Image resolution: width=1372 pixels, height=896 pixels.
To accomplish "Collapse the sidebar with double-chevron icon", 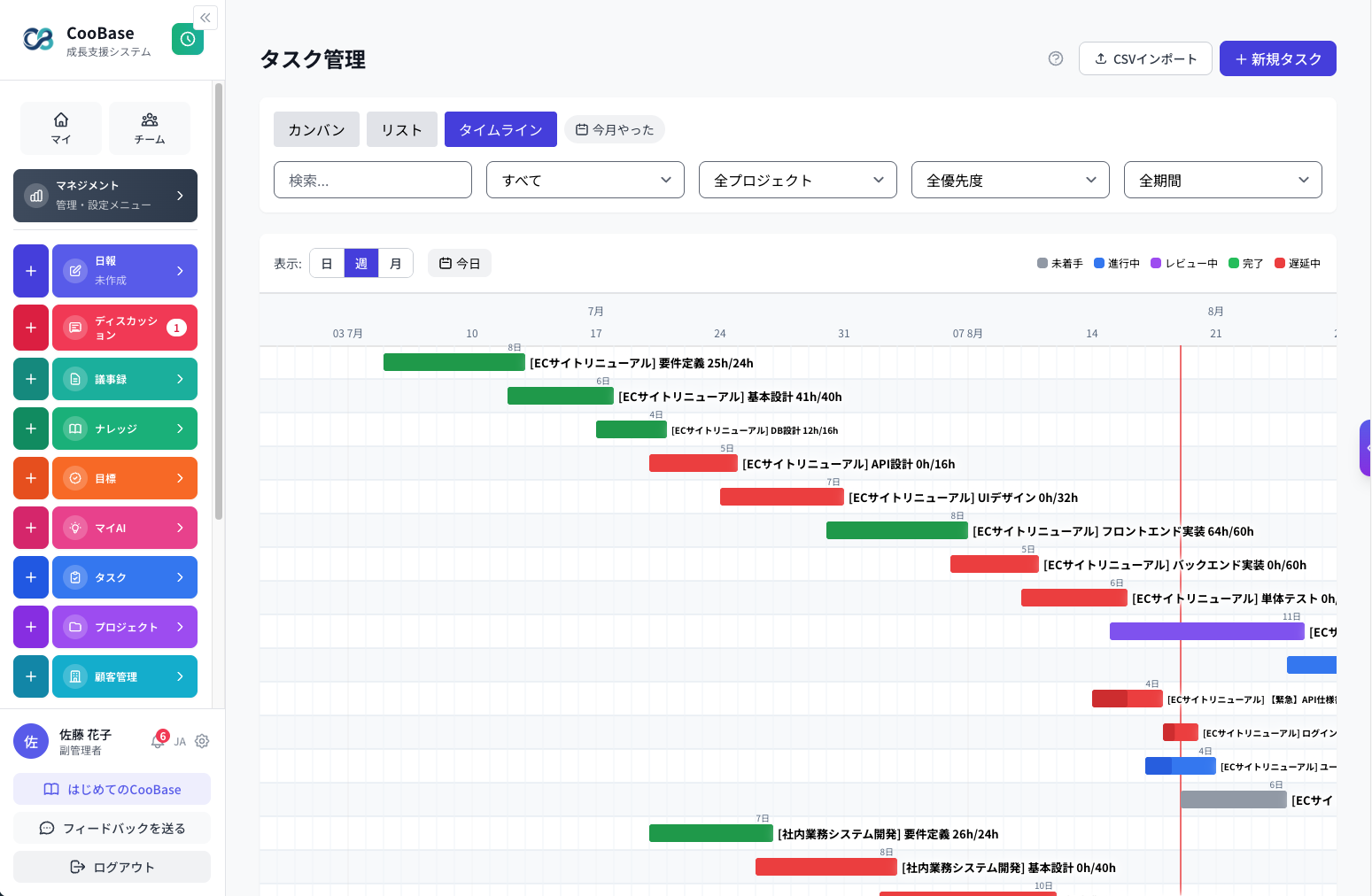I will pos(205,18).
